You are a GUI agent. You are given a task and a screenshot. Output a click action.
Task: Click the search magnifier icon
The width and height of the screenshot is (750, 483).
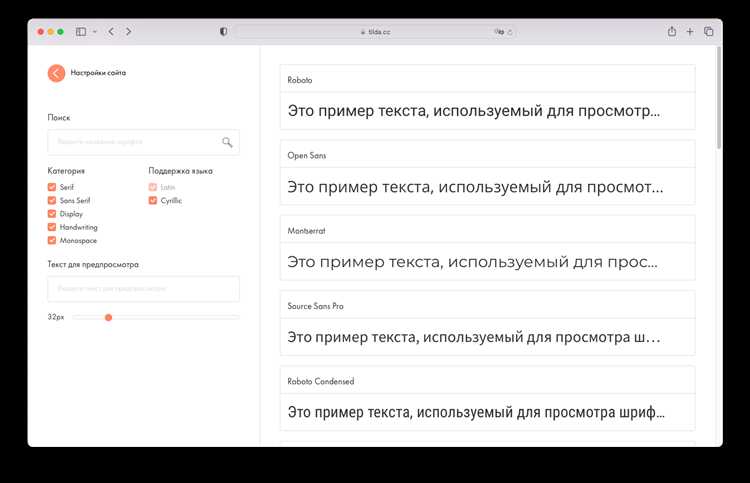[227, 143]
